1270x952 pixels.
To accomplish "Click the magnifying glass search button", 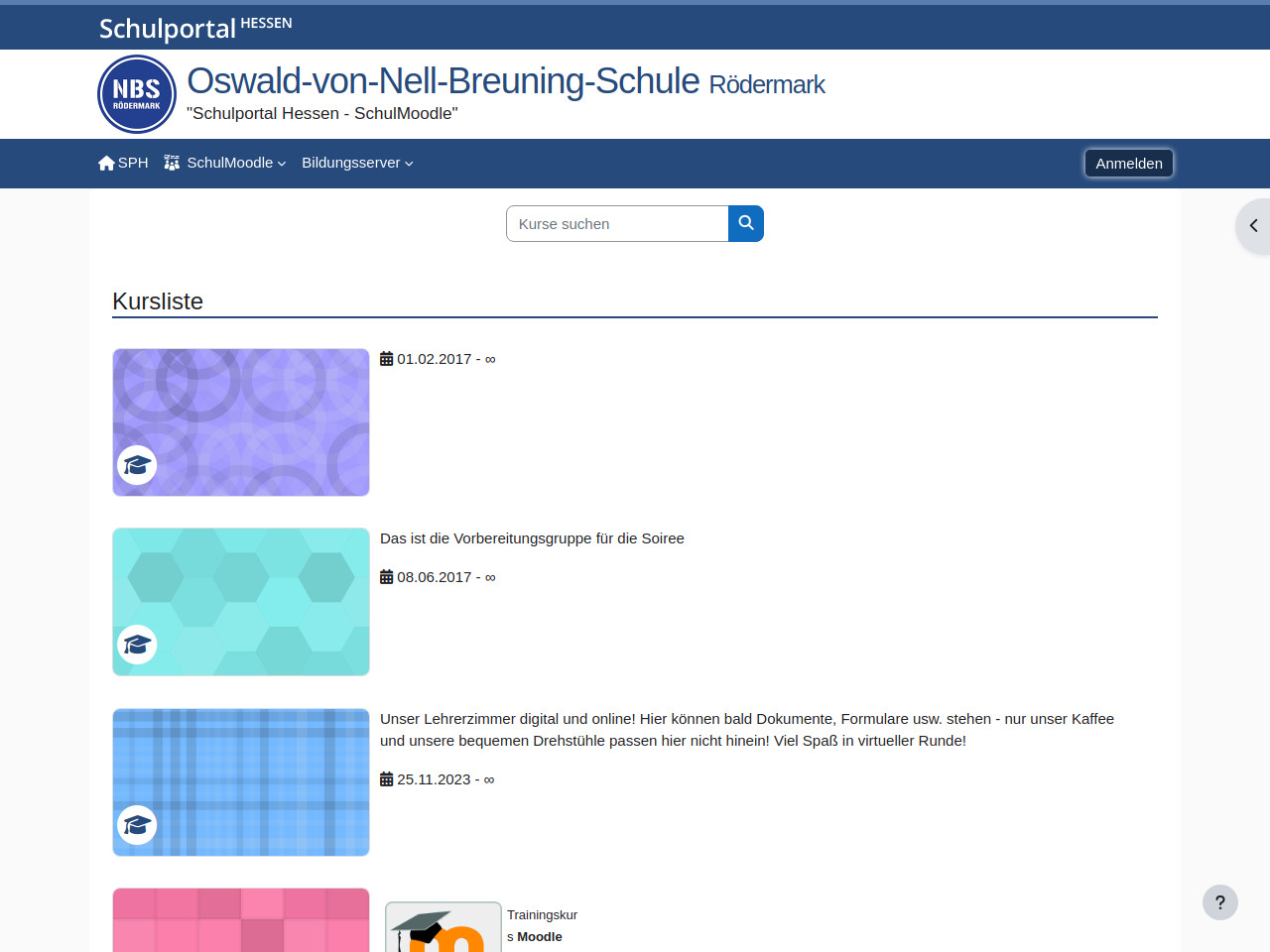I will [746, 223].
